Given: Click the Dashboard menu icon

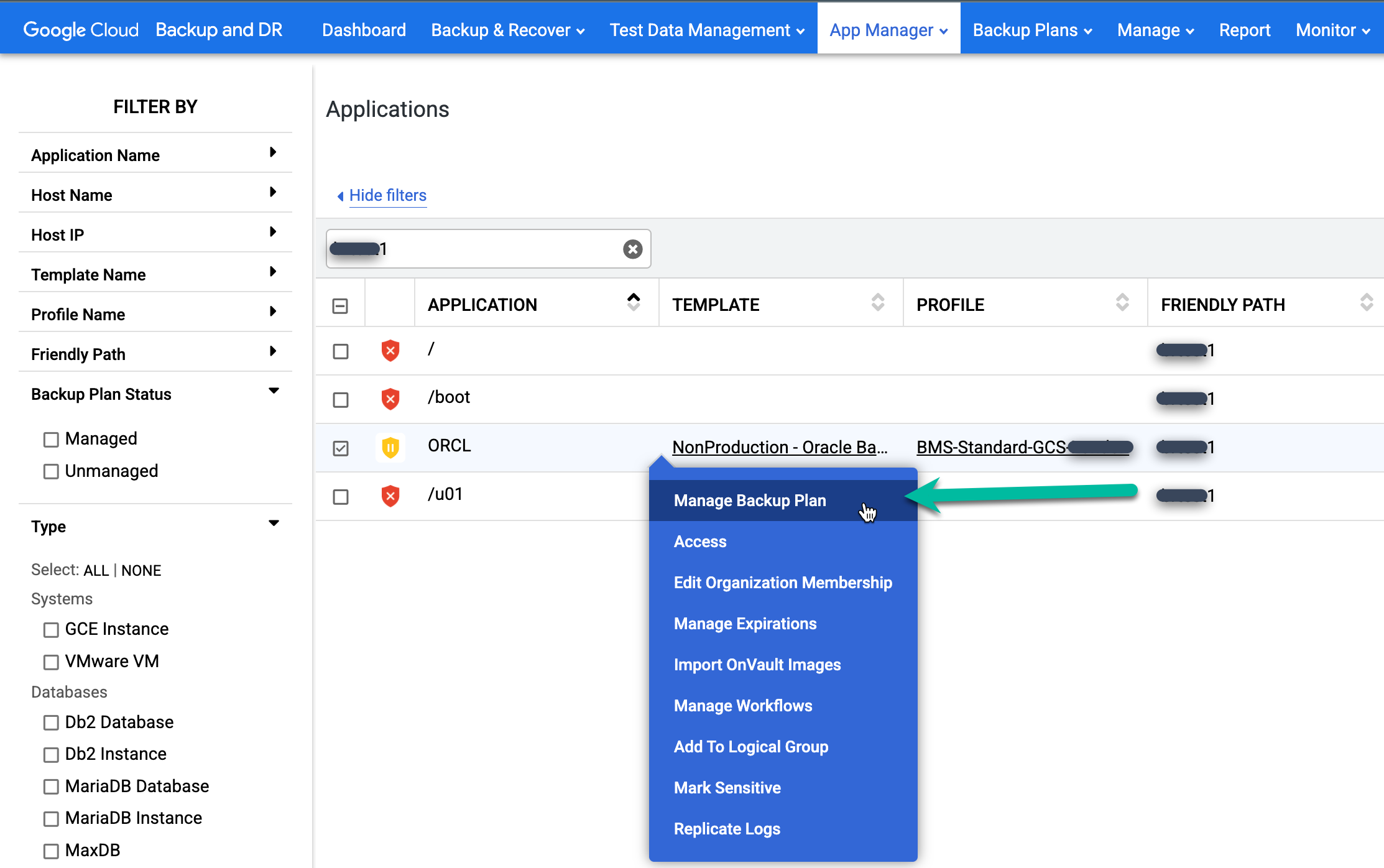Looking at the screenshot, I should (362, 30).
